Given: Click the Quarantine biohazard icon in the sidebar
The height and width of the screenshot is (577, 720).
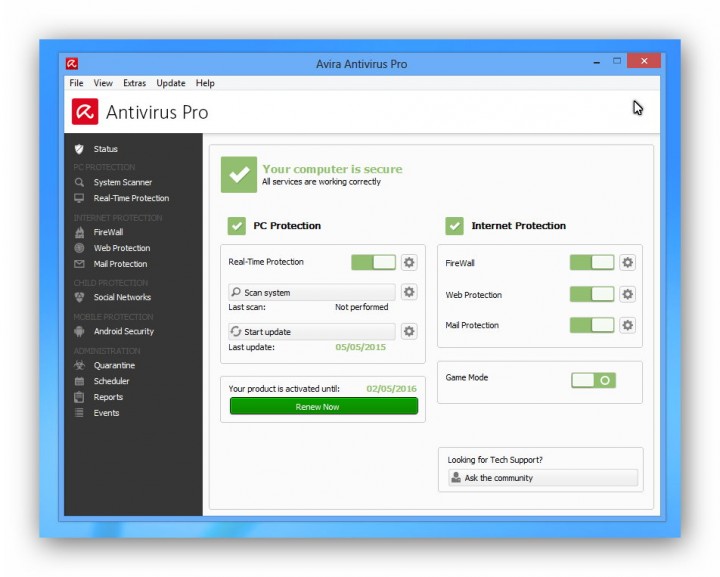Looking at the screenshot, I should [79, 365].
